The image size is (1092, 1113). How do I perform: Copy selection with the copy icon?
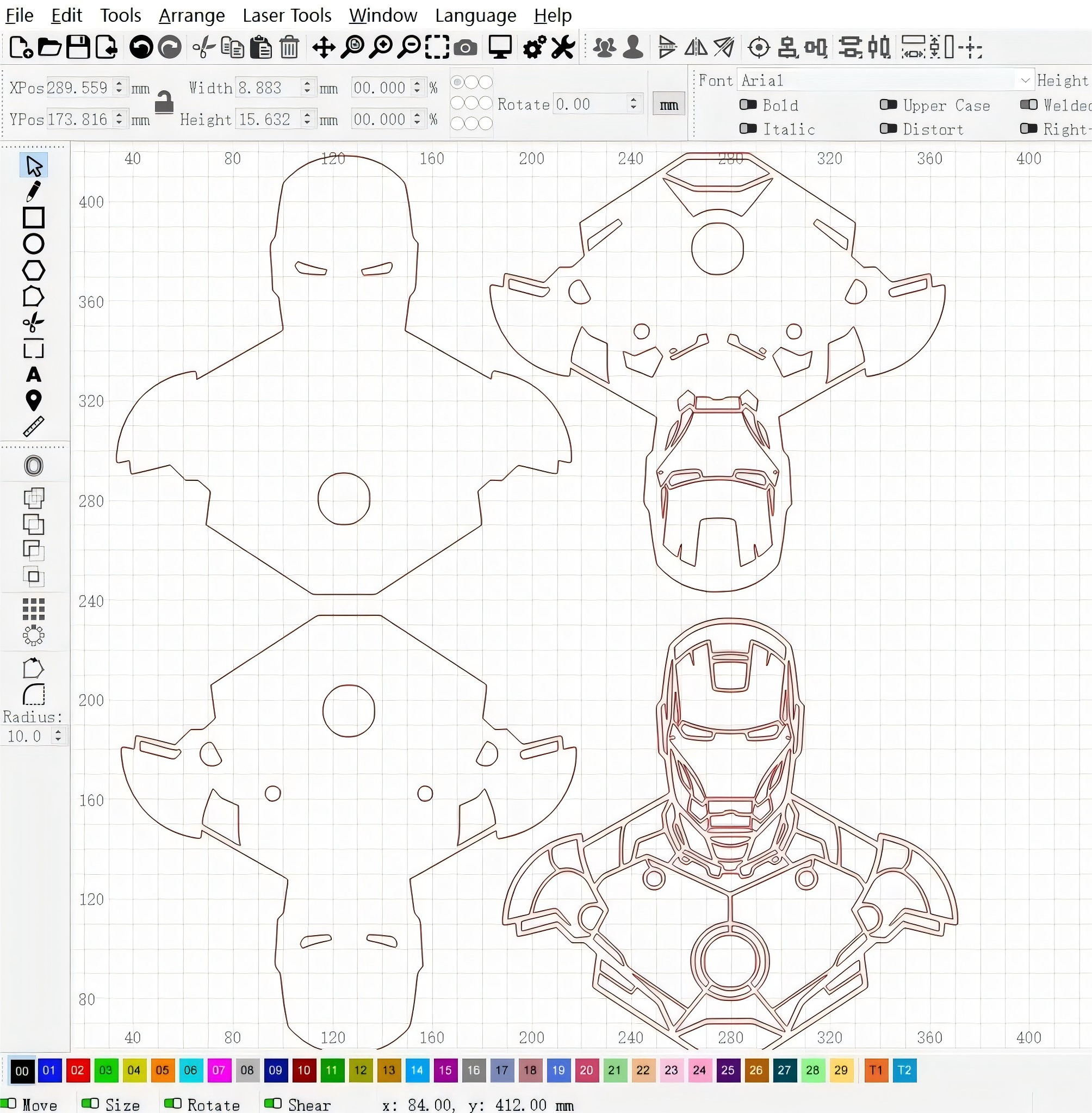click(x=232, y=47)
